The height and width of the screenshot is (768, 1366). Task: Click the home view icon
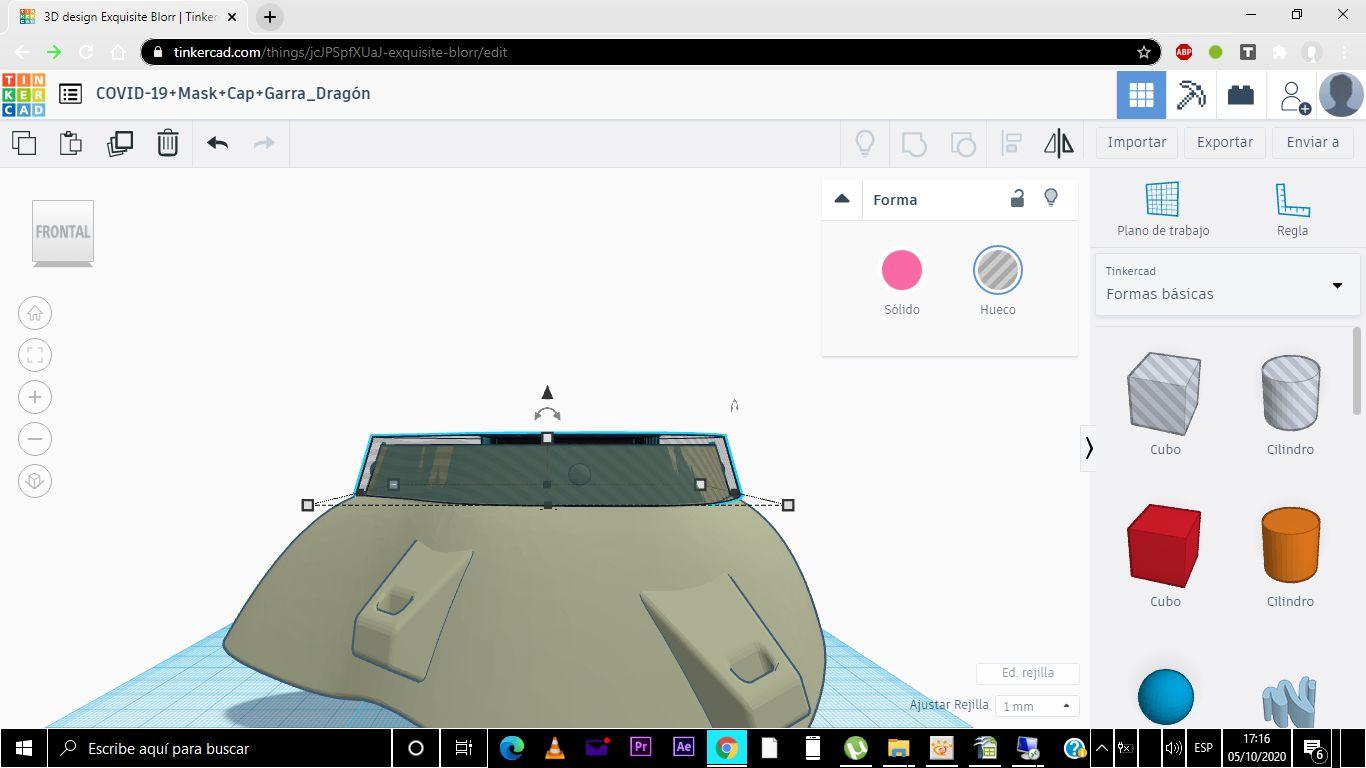tap(35, 314)
